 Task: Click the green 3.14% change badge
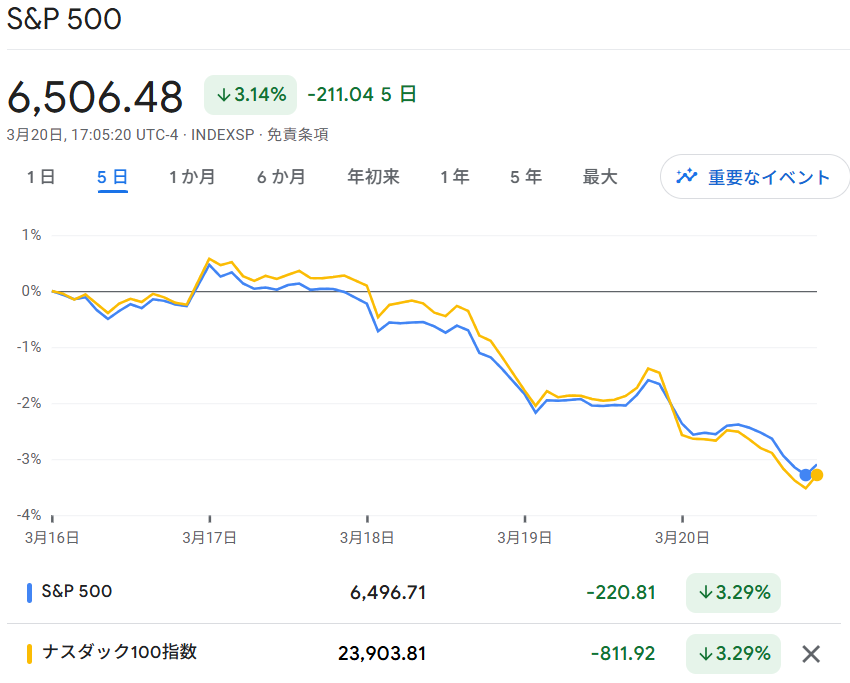249,94
